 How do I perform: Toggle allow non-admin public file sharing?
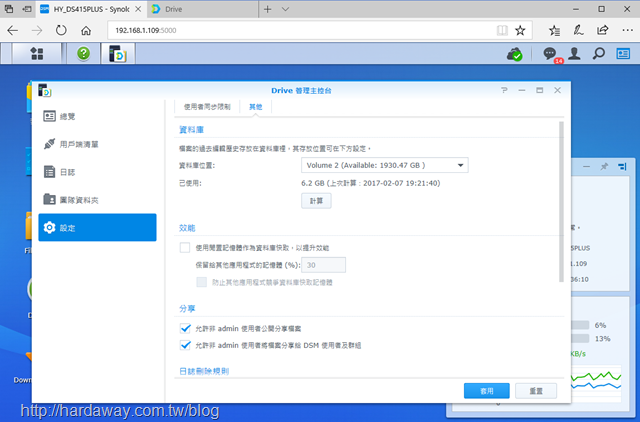tap(185, 328)
